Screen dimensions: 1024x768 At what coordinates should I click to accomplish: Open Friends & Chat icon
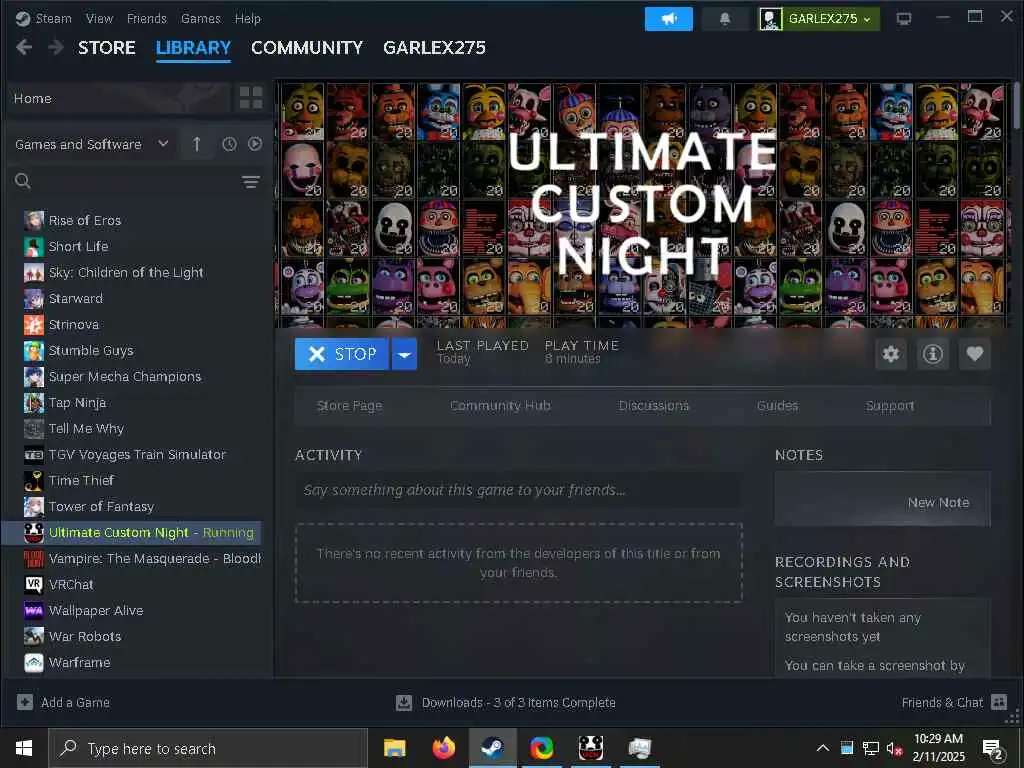(999, 702)
